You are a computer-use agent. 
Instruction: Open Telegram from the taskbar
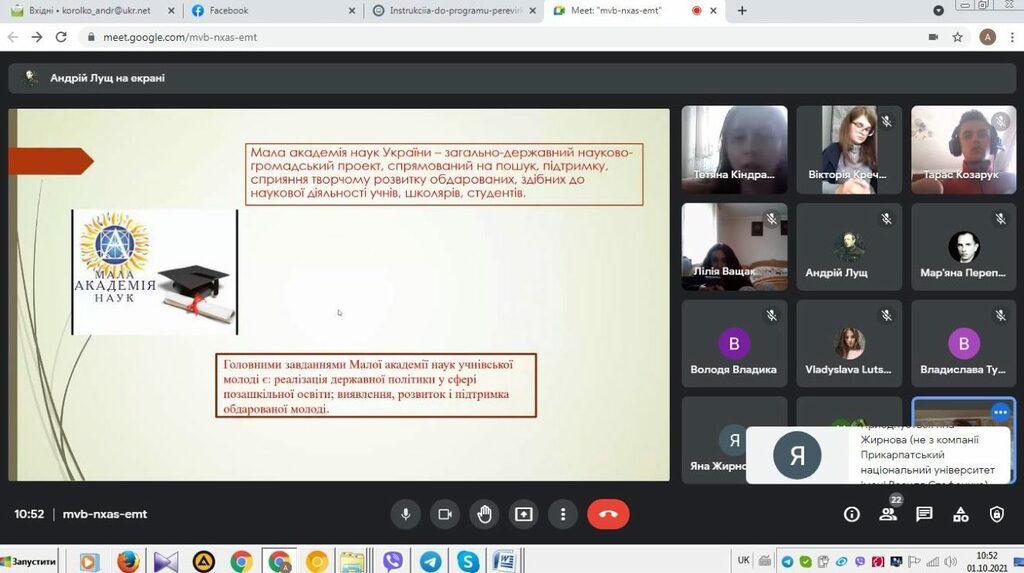coord(430,561)
